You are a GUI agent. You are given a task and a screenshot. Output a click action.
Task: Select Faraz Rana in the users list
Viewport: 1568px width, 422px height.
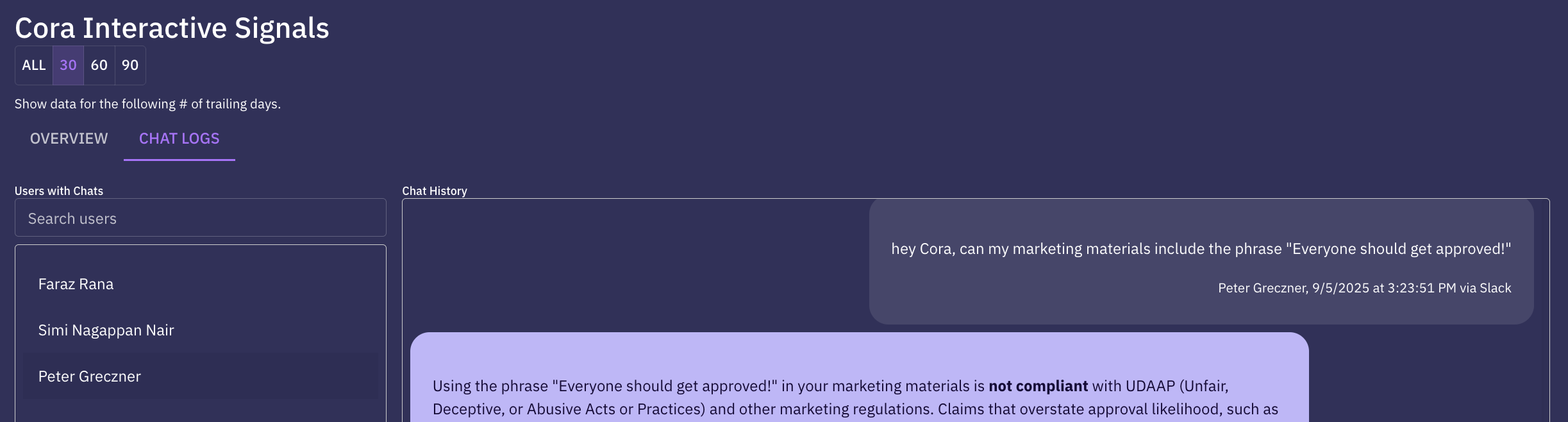coord(76,284)
